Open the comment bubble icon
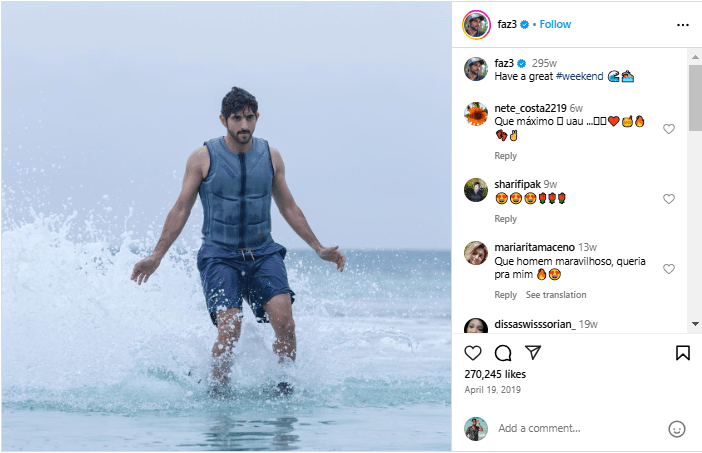The image size is (702, 453). tap(503, 353)
